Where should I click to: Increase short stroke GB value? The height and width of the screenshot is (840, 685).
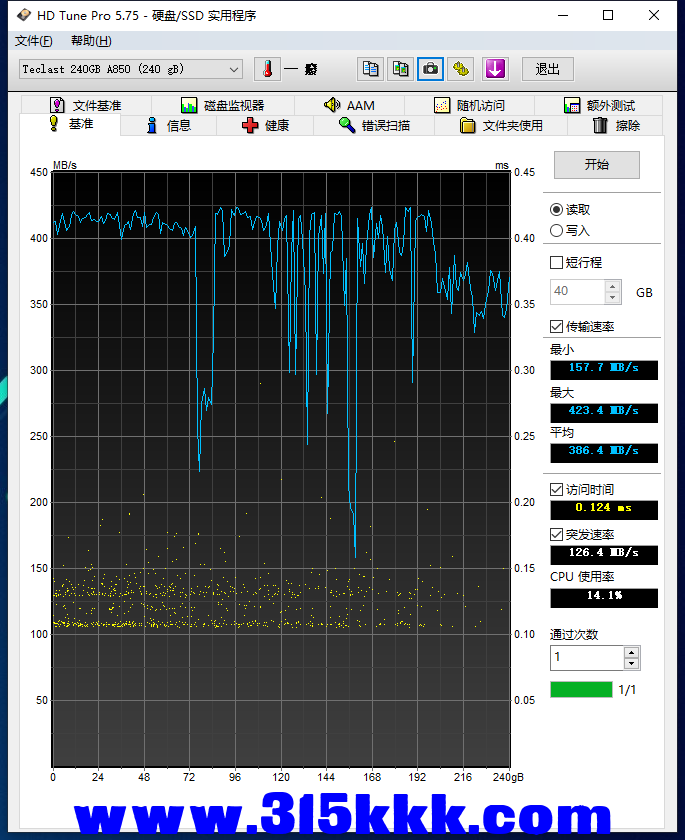click(x=613, y=286)
